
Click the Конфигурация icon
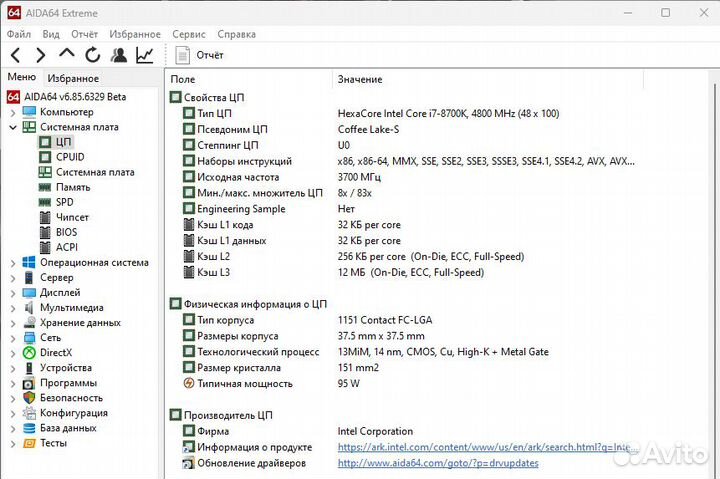[x=29, y=413]
